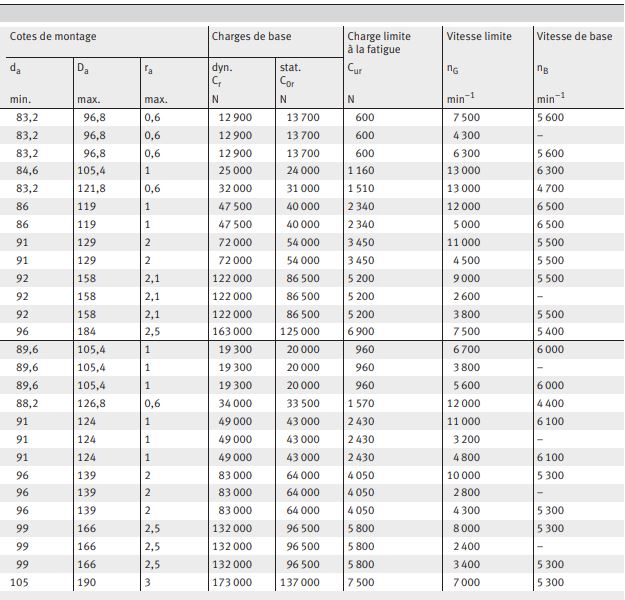Image resolution: width=625 pixels, height=600 pixels.
Task: Click the 'Vitesse de base' column header
Action: pyautogui.click(x=574, y=36)
